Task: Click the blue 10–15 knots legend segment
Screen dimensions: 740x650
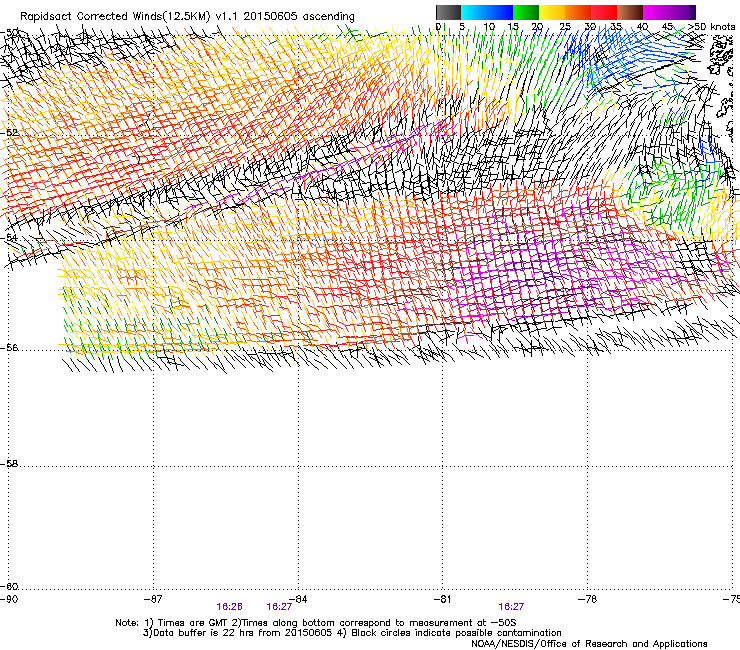Action: [500, 12]
